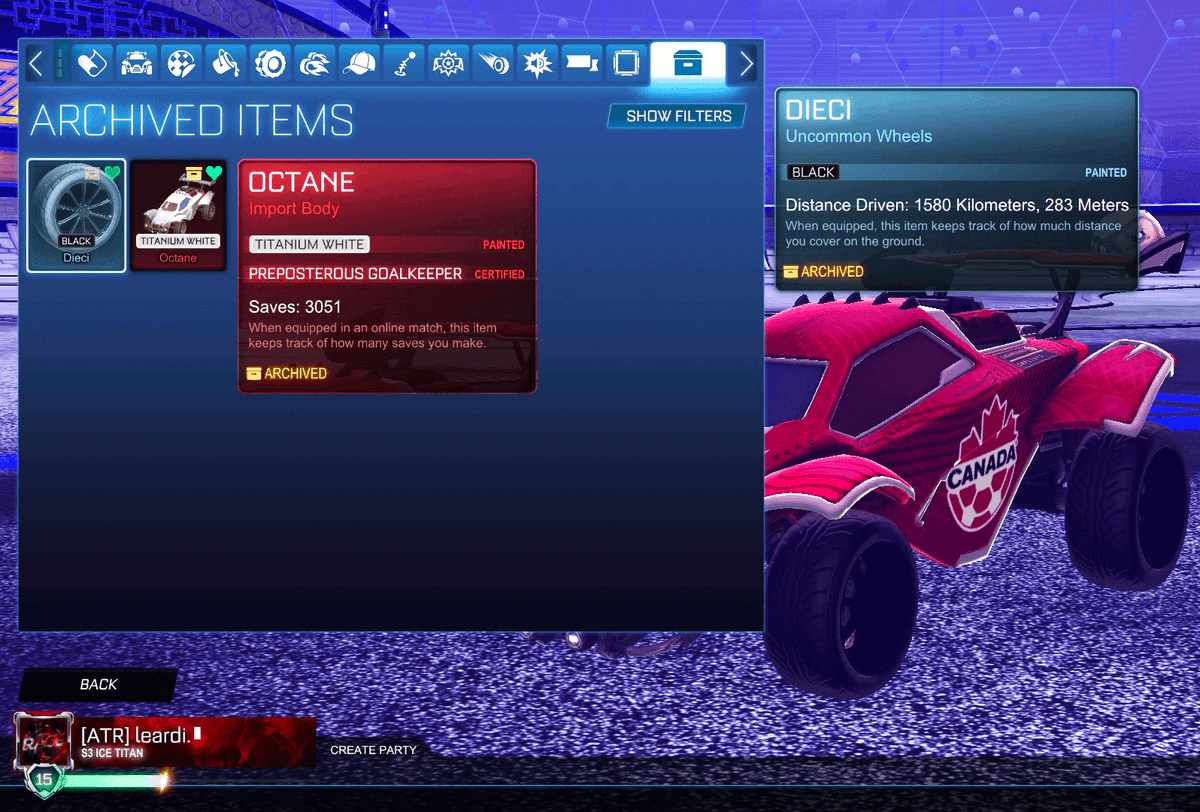1200x812 pixels.
Task: Open the Rocket Boost flame tab
Action: click(314, 63)
